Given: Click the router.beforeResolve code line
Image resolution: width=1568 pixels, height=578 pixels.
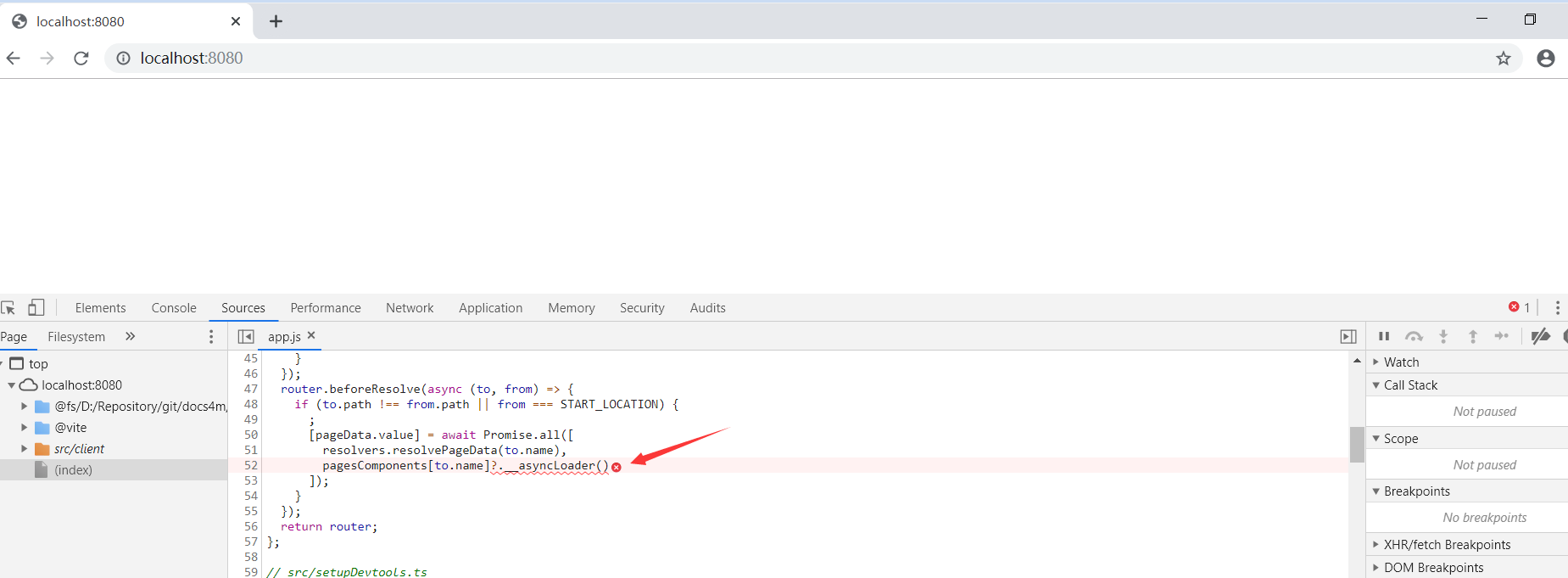Looking at the screenshot, I should coord(427,390).
